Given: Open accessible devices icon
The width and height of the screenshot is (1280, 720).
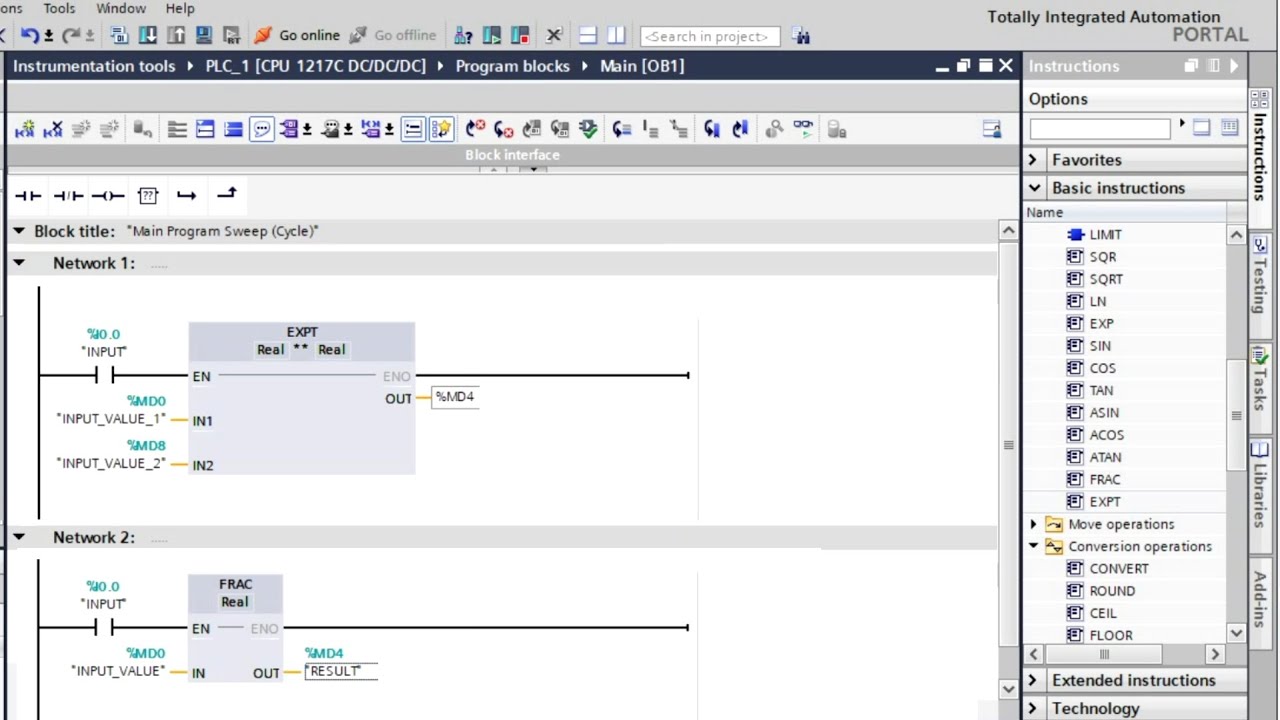Looking at the screenshot, I should click(463, 36).
